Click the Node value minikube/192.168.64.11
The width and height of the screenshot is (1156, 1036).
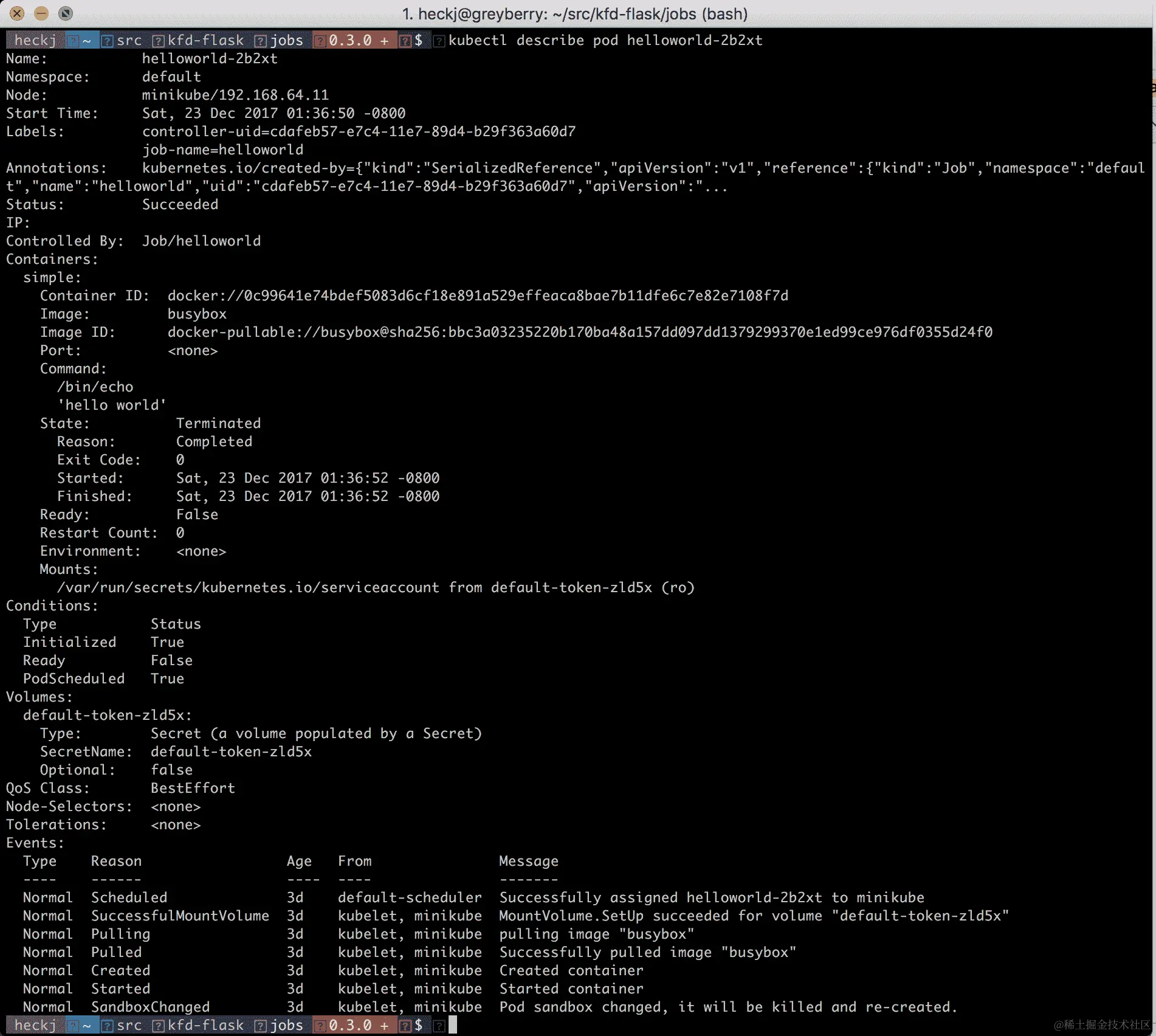pyautogui.click(x=235, y=95)
